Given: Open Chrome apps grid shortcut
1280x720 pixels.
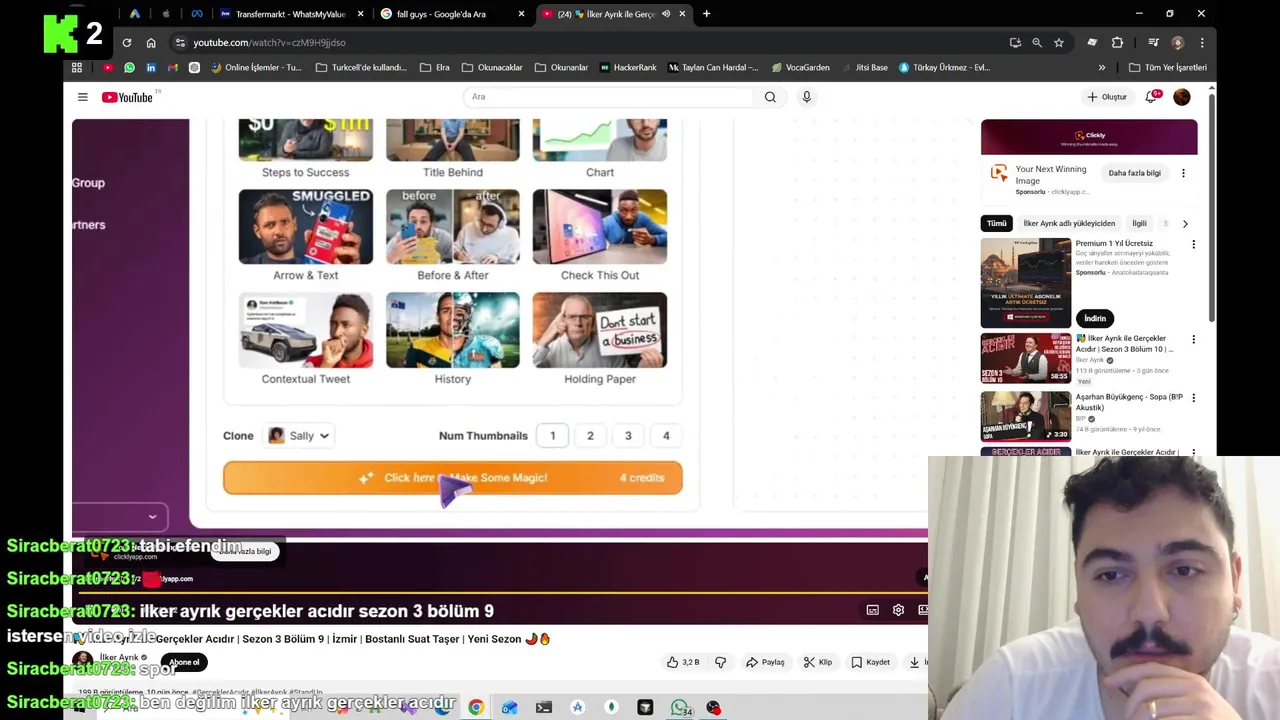Looking at the screenshot, I should 77,68.
